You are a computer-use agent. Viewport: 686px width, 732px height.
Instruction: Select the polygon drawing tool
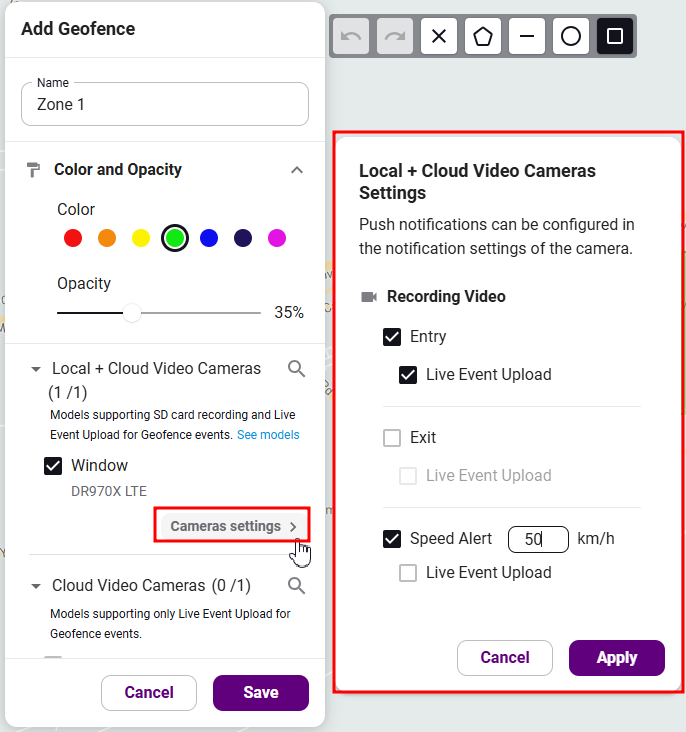[x=482, y=36]
